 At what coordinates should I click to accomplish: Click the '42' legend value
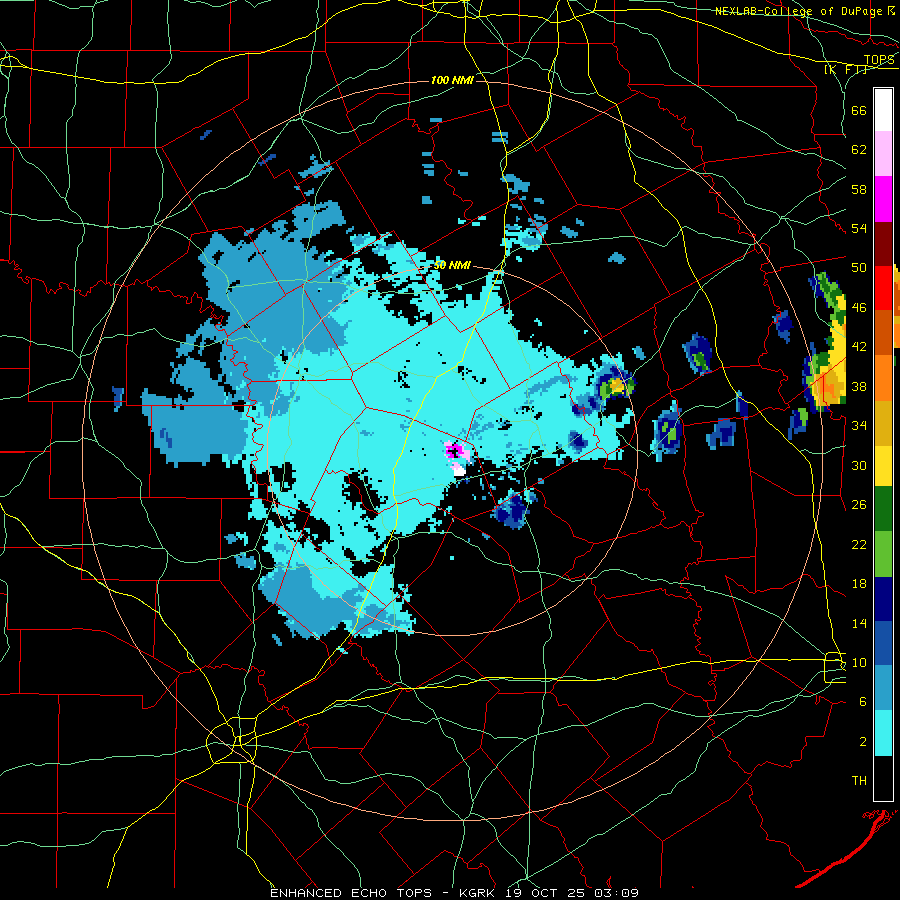point(859,347)
